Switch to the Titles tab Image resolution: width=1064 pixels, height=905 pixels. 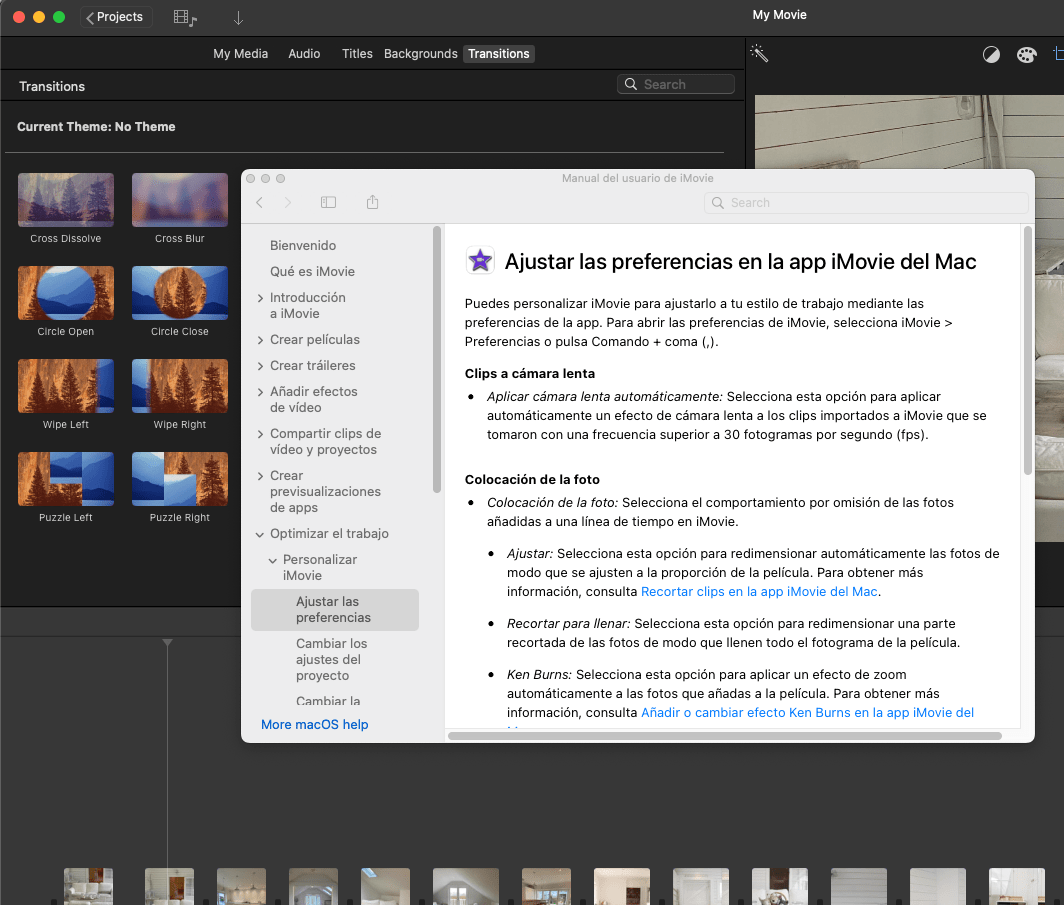click(357, 54)
